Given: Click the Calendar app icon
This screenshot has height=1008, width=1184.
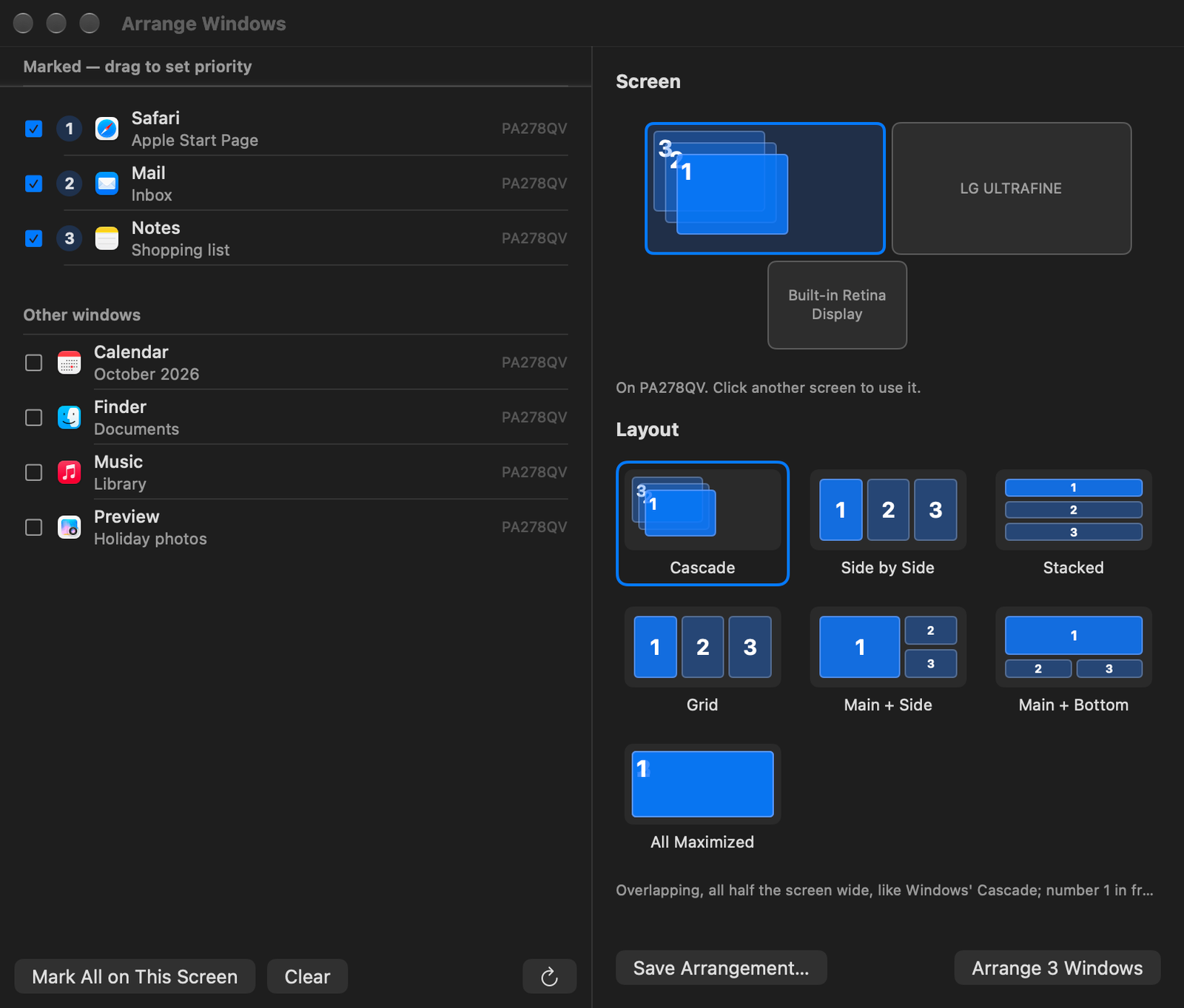Looking at the screenshot, I should (70, 363).
